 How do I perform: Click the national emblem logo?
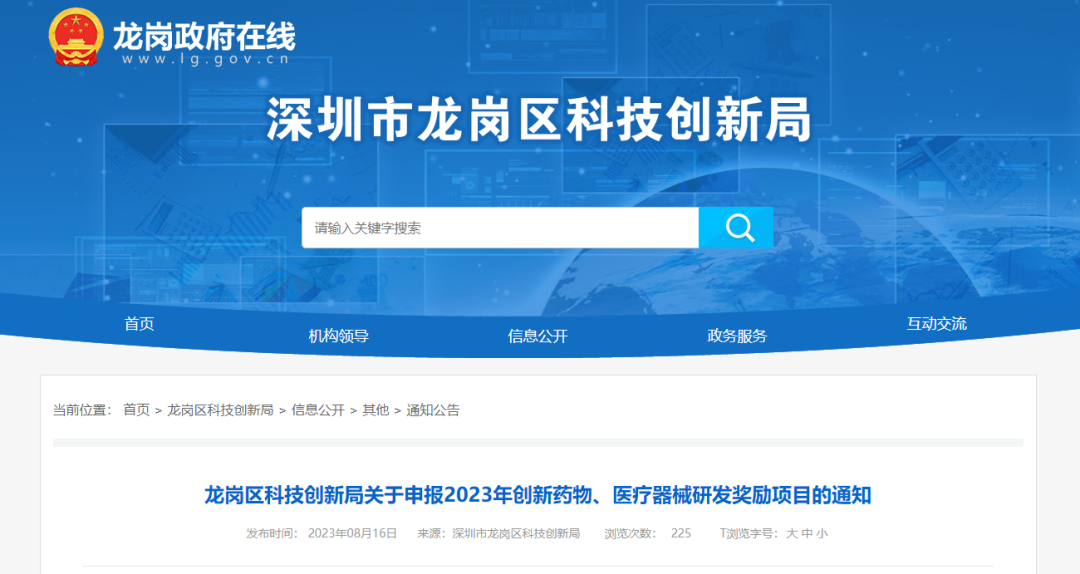click(76, 38)
